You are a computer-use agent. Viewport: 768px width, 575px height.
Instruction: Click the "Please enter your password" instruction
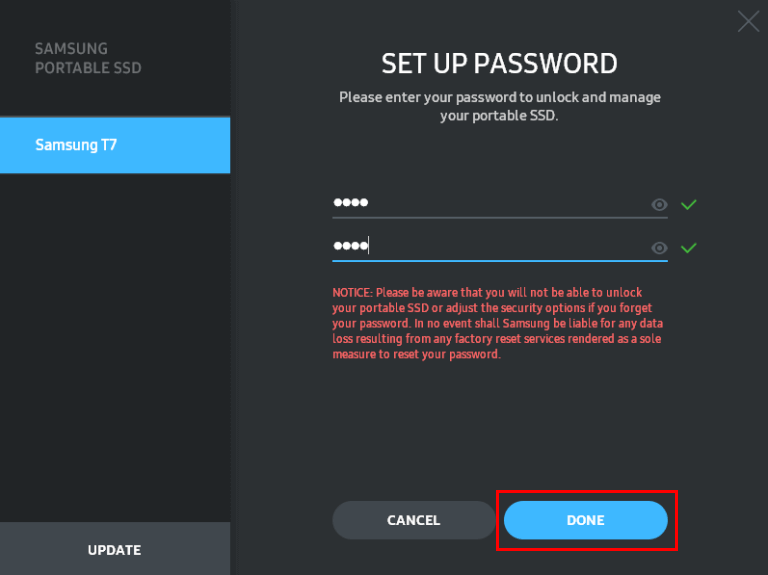499,97
